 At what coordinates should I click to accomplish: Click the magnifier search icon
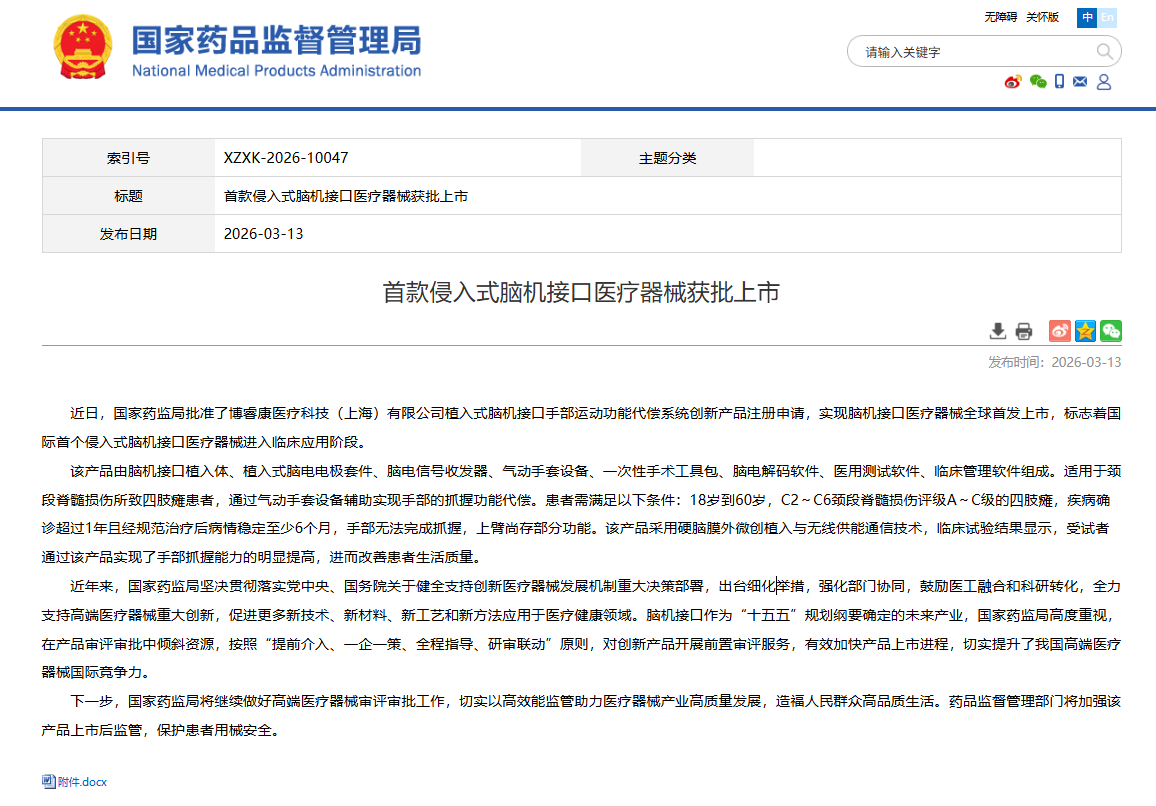[1104, 52]
